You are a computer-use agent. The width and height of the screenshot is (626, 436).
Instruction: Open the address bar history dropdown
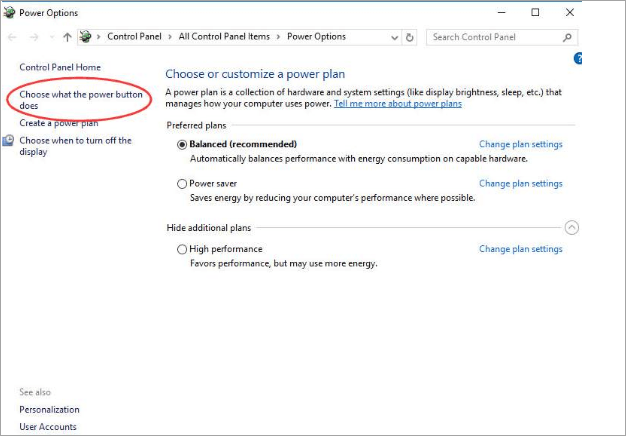[x=393, y=37]
